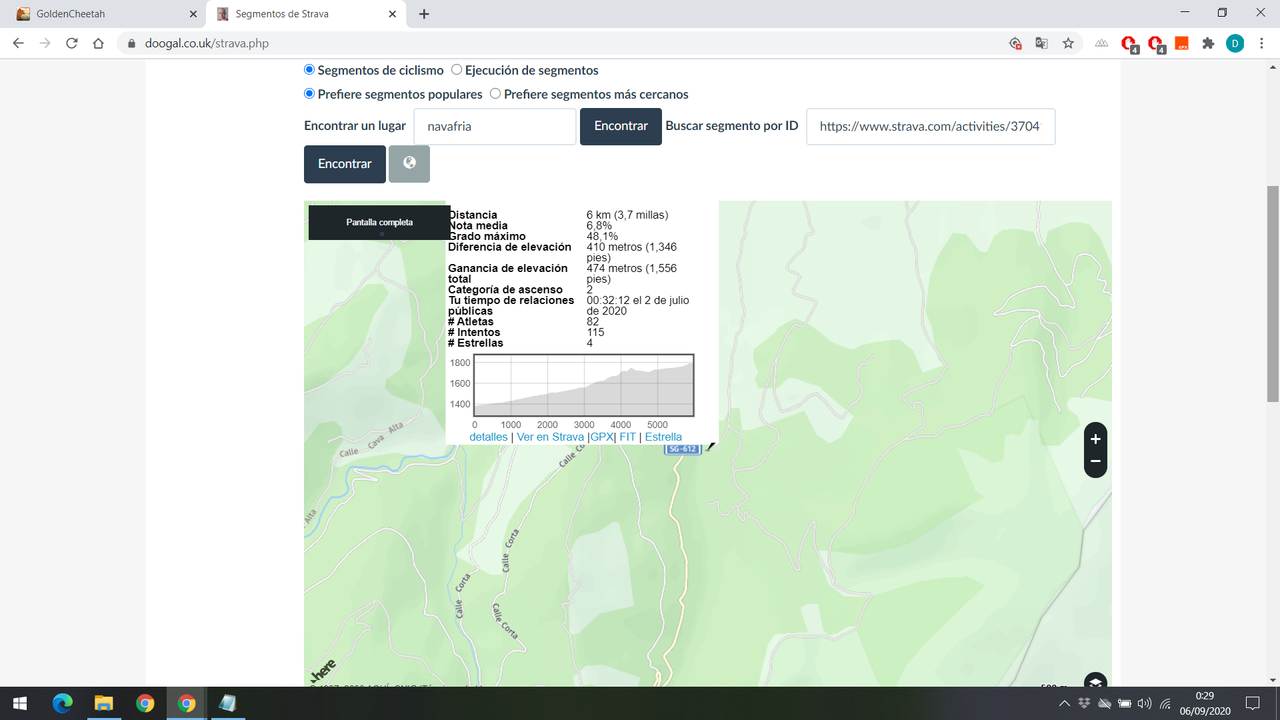The image size is (1280, 720).
Task: Open File Explorer from taskbar
Action: click(x=104, y=703)
